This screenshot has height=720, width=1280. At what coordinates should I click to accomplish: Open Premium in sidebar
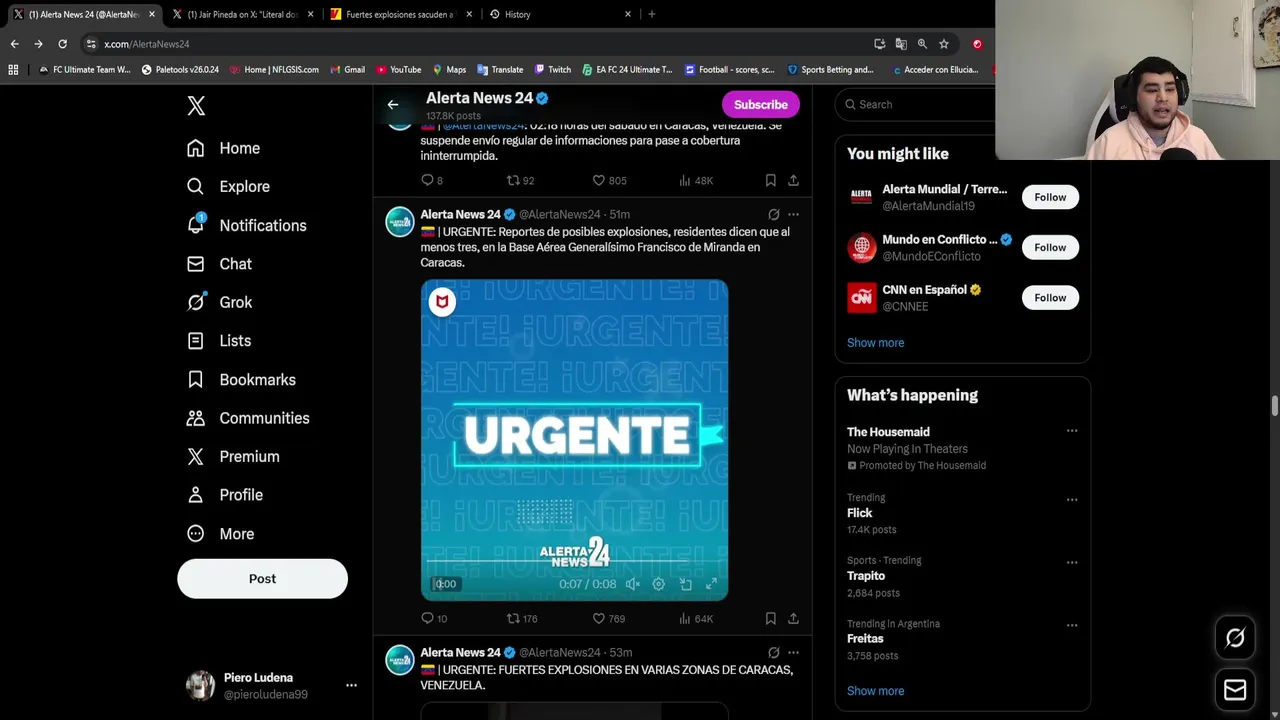coord(234,456)
